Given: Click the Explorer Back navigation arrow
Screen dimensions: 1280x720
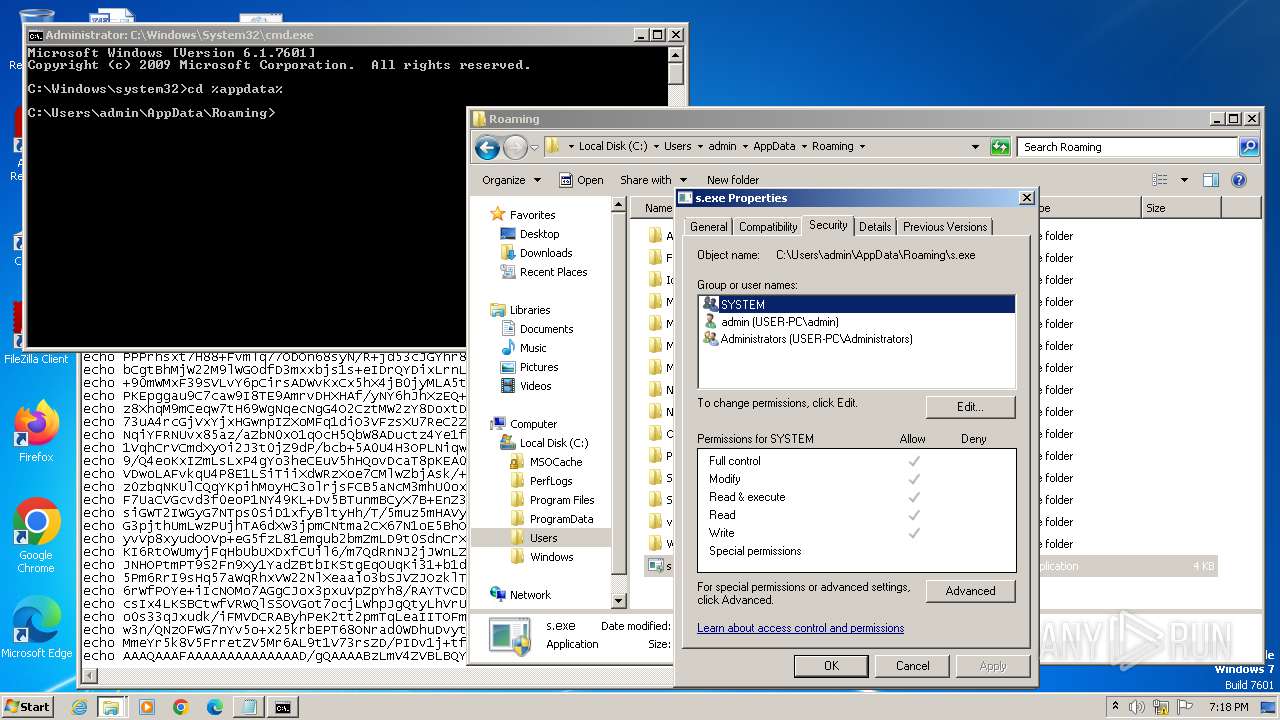Looking at the screenshot, I should (x=487, y=148).
